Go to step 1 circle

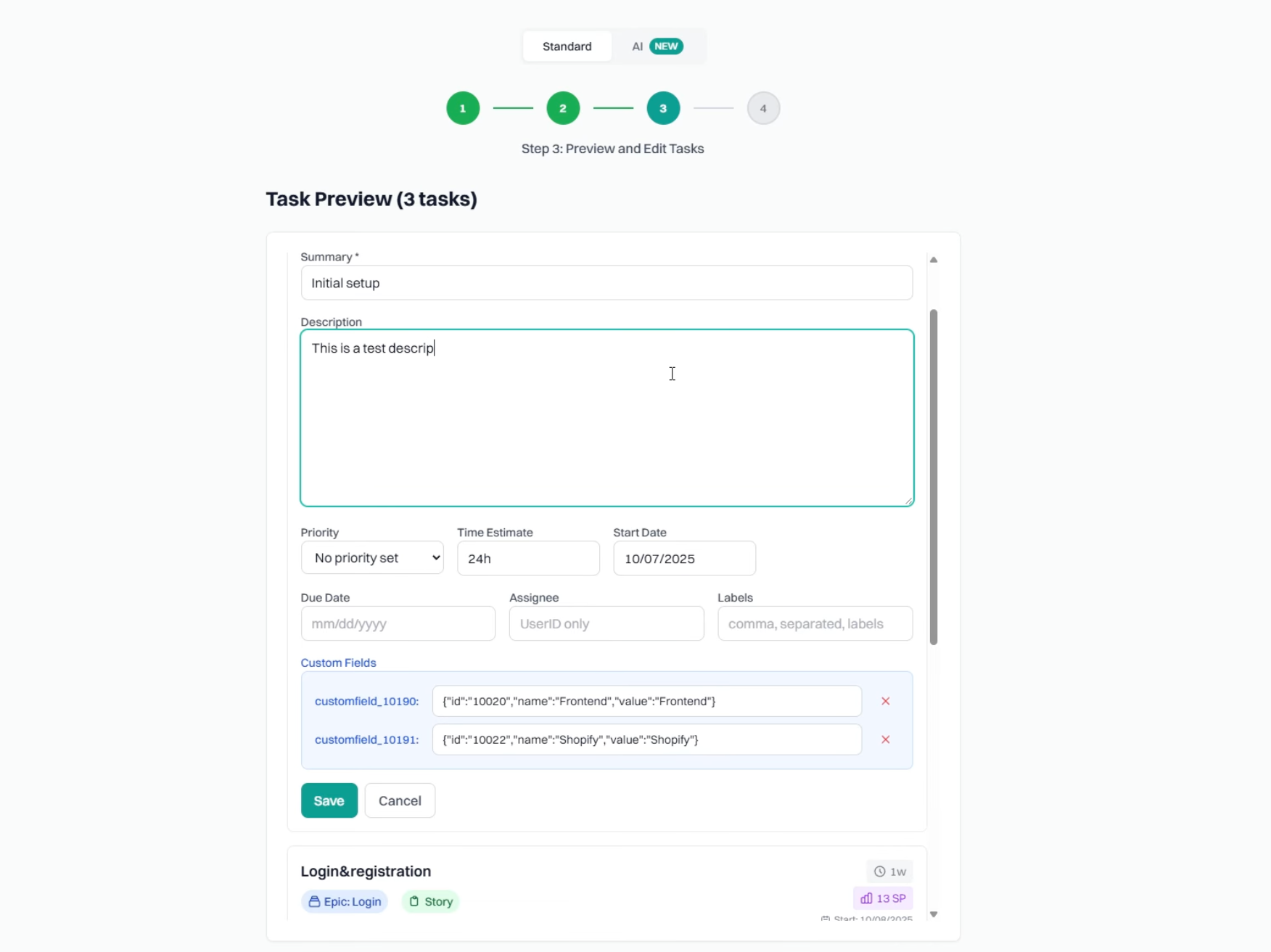pyautogui.click(x=463, y=108)
